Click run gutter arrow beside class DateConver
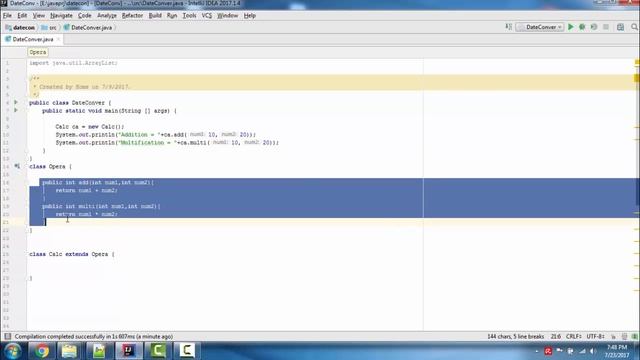 point(16,102)
